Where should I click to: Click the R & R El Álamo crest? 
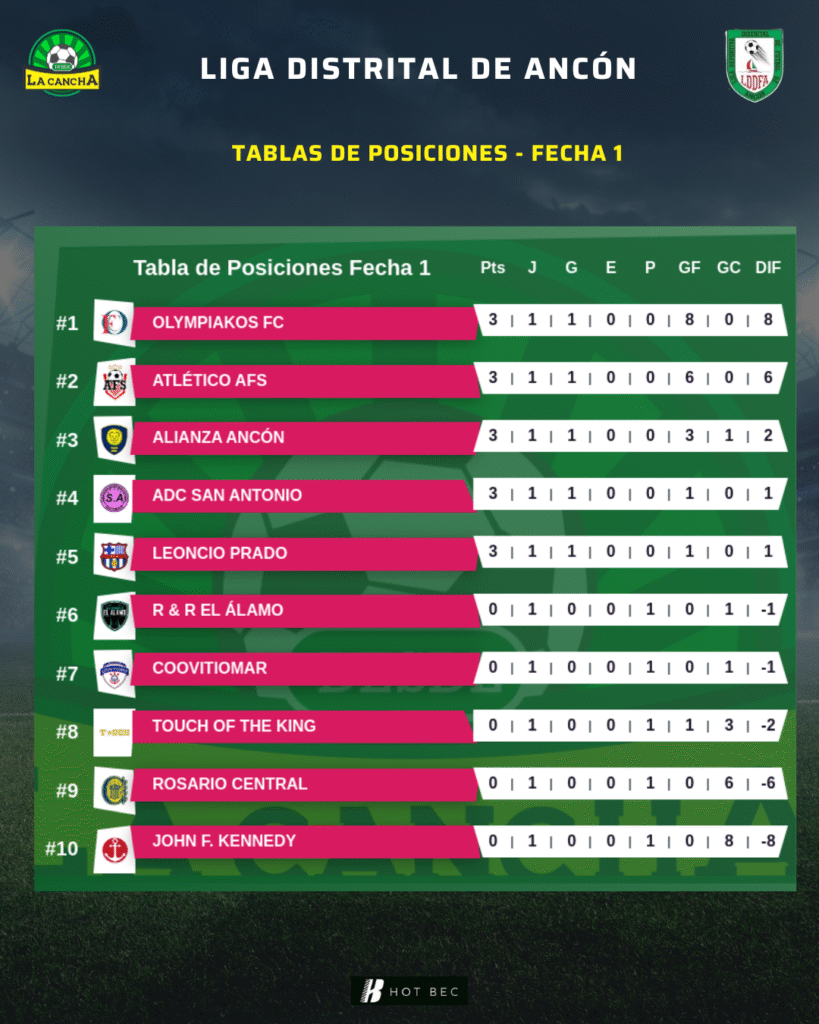click(x=114, y=612)
